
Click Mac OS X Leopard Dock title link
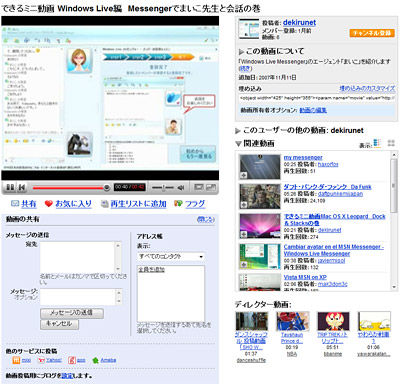[x=334, y=220]
